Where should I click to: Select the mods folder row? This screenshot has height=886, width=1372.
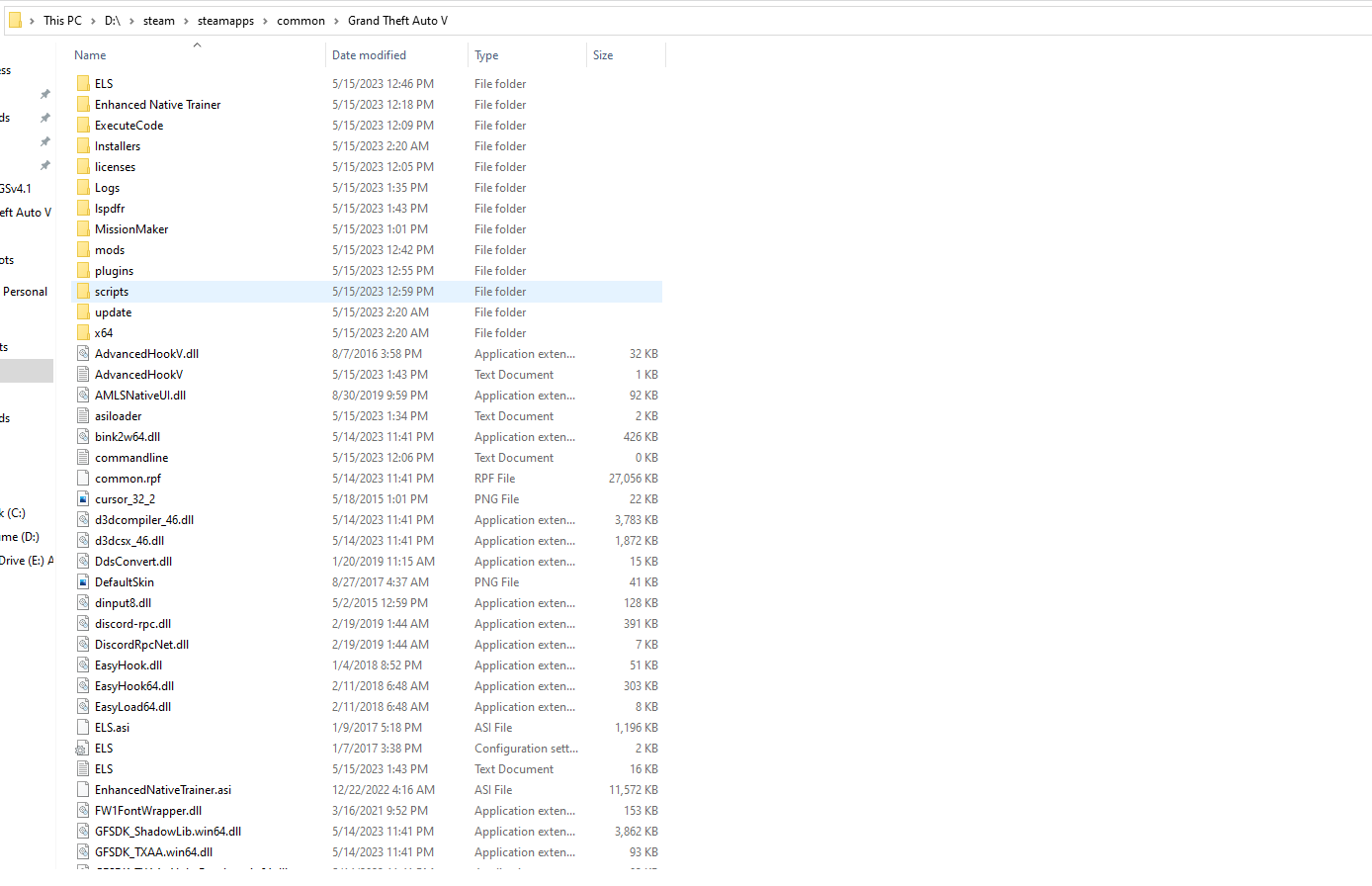pyautogui.click(x=367, y=250)
